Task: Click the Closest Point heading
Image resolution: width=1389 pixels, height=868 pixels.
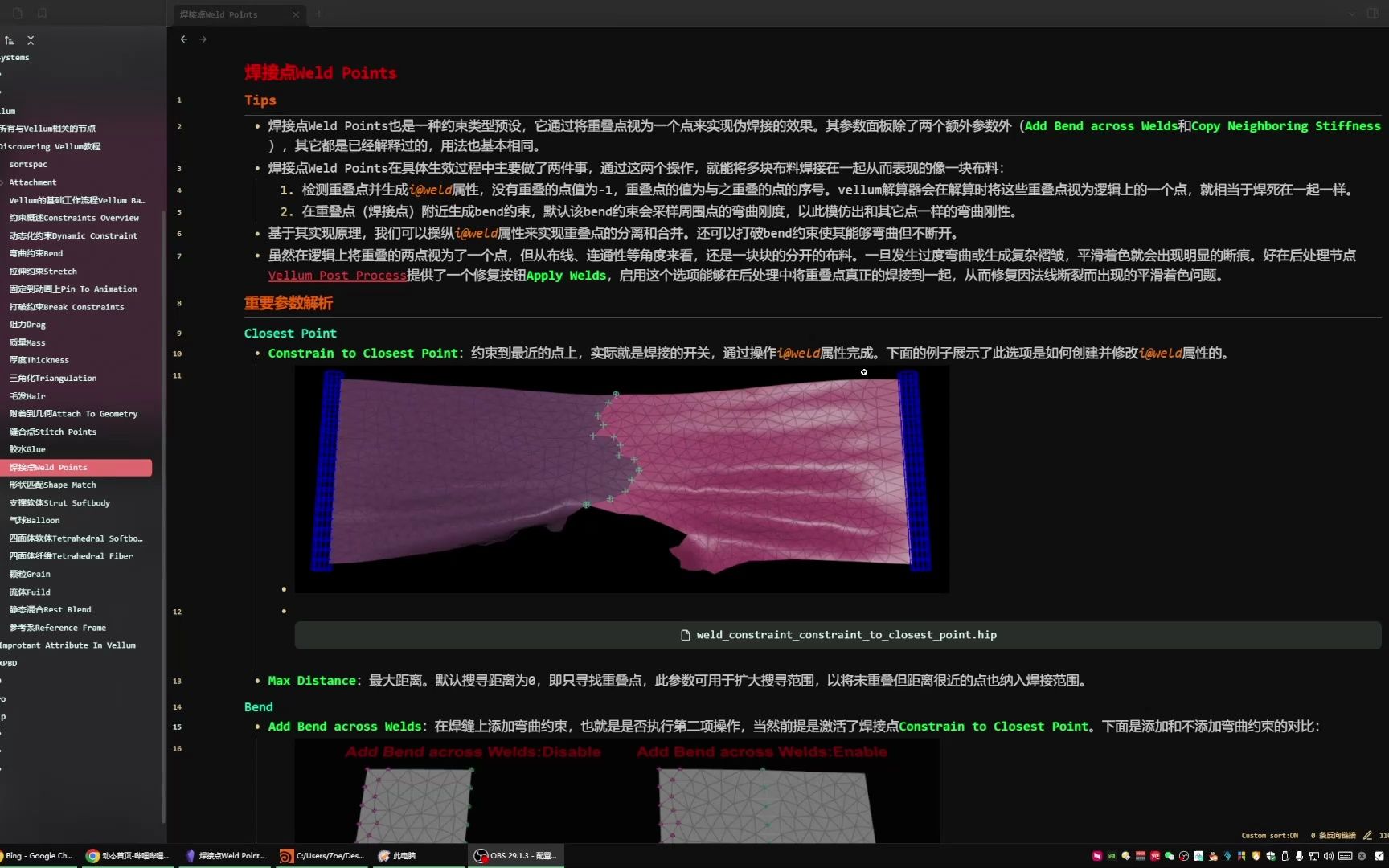Action: pos(290,334)
